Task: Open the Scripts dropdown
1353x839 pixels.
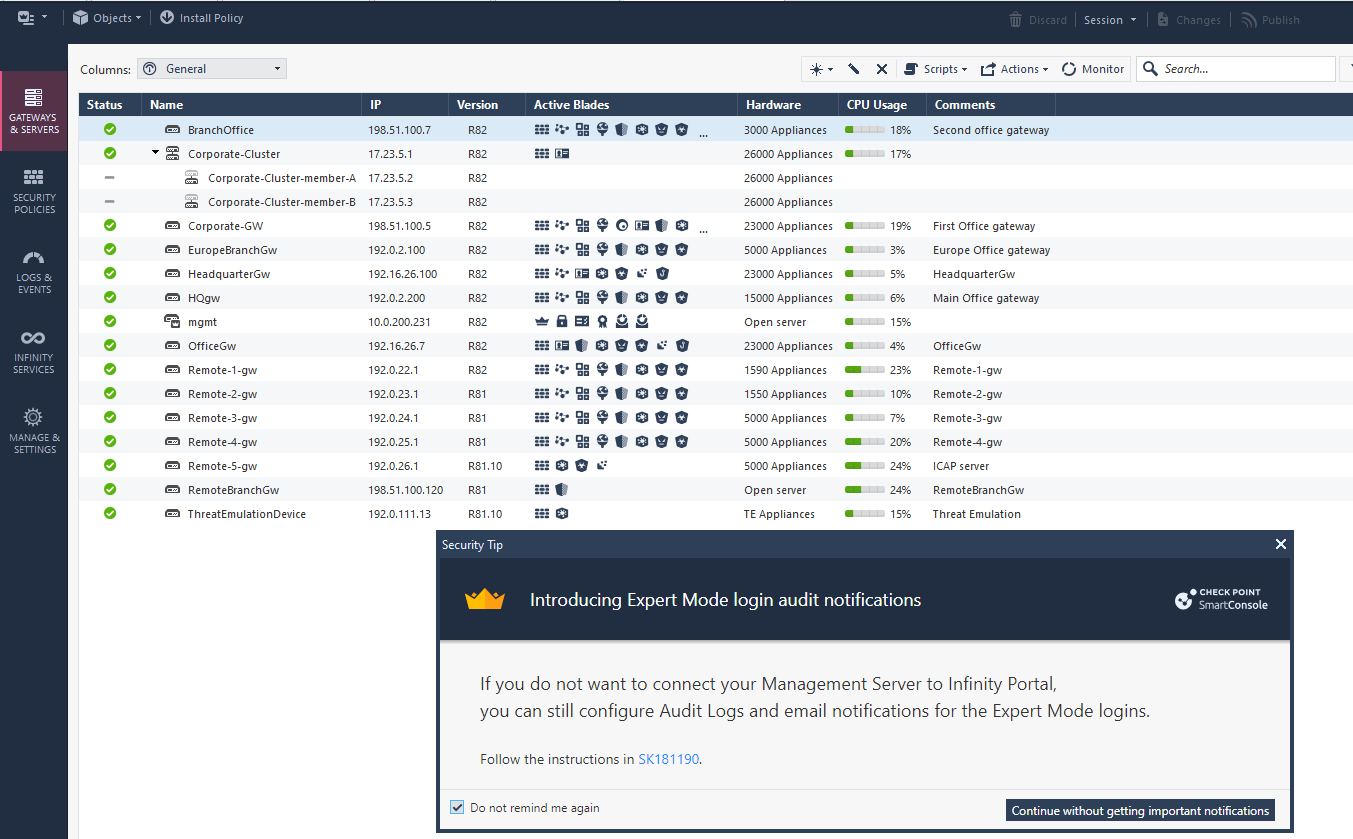Action: 936,69
